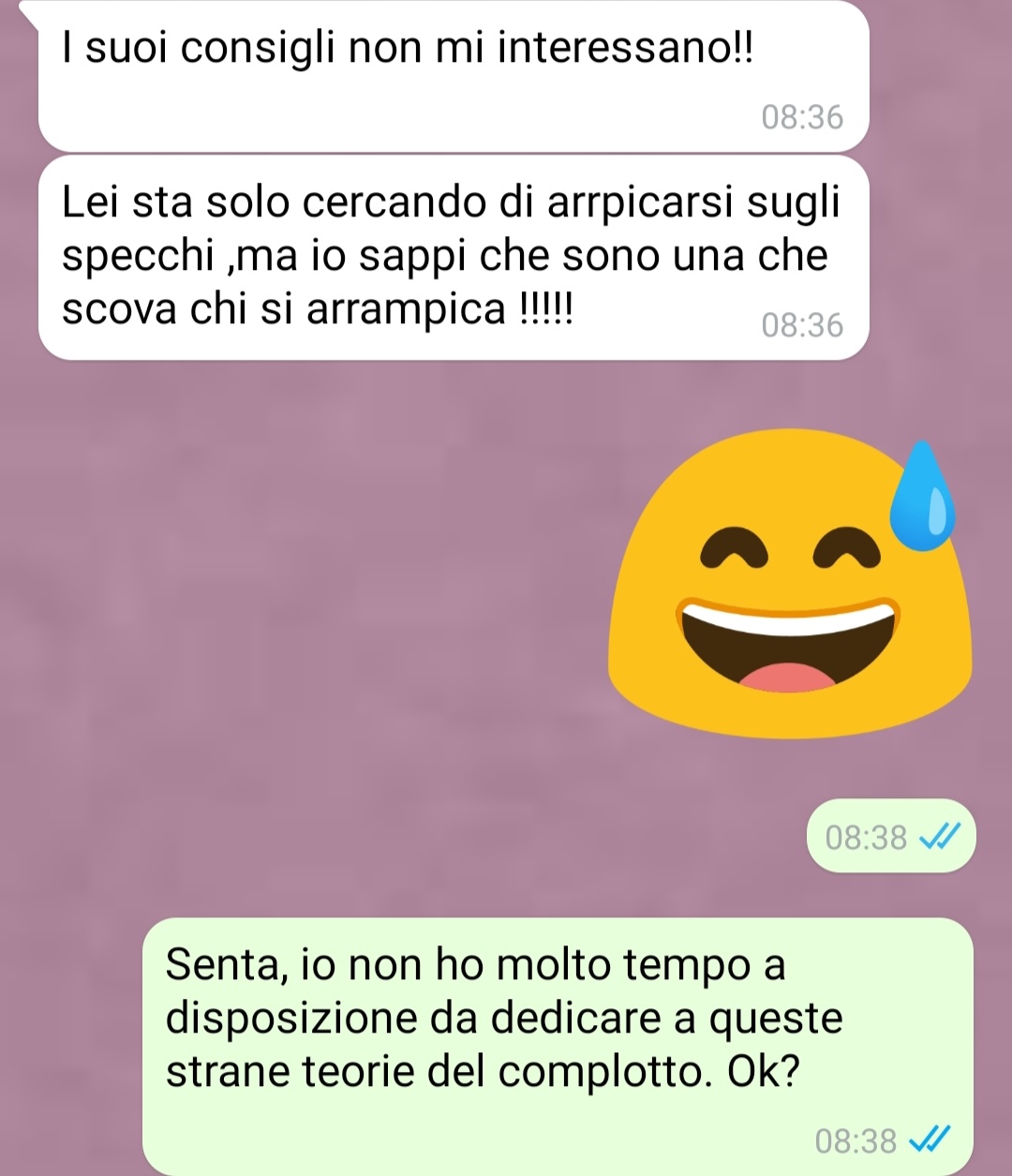Click the 08:38 time bubble below the emoji
The width and height of the screenshot is (1012, 1176).
pyautogui.click(x=890, y=836)
